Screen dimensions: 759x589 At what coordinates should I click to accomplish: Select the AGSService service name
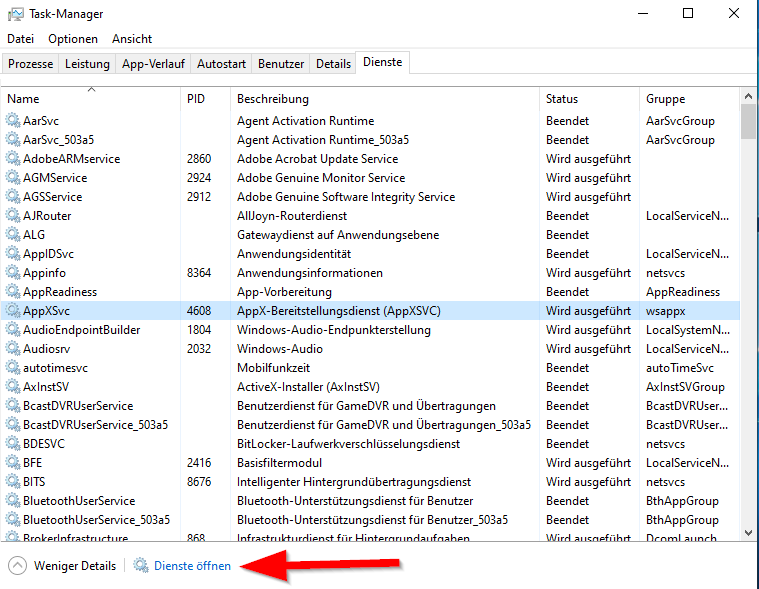[52, 196]
